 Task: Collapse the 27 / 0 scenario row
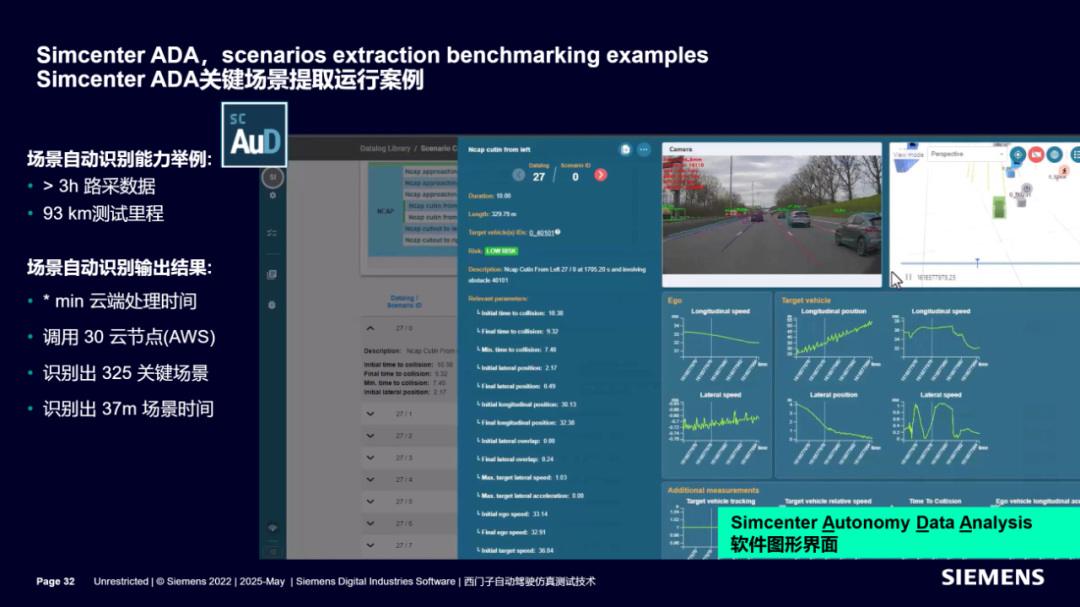click(371, 329)
